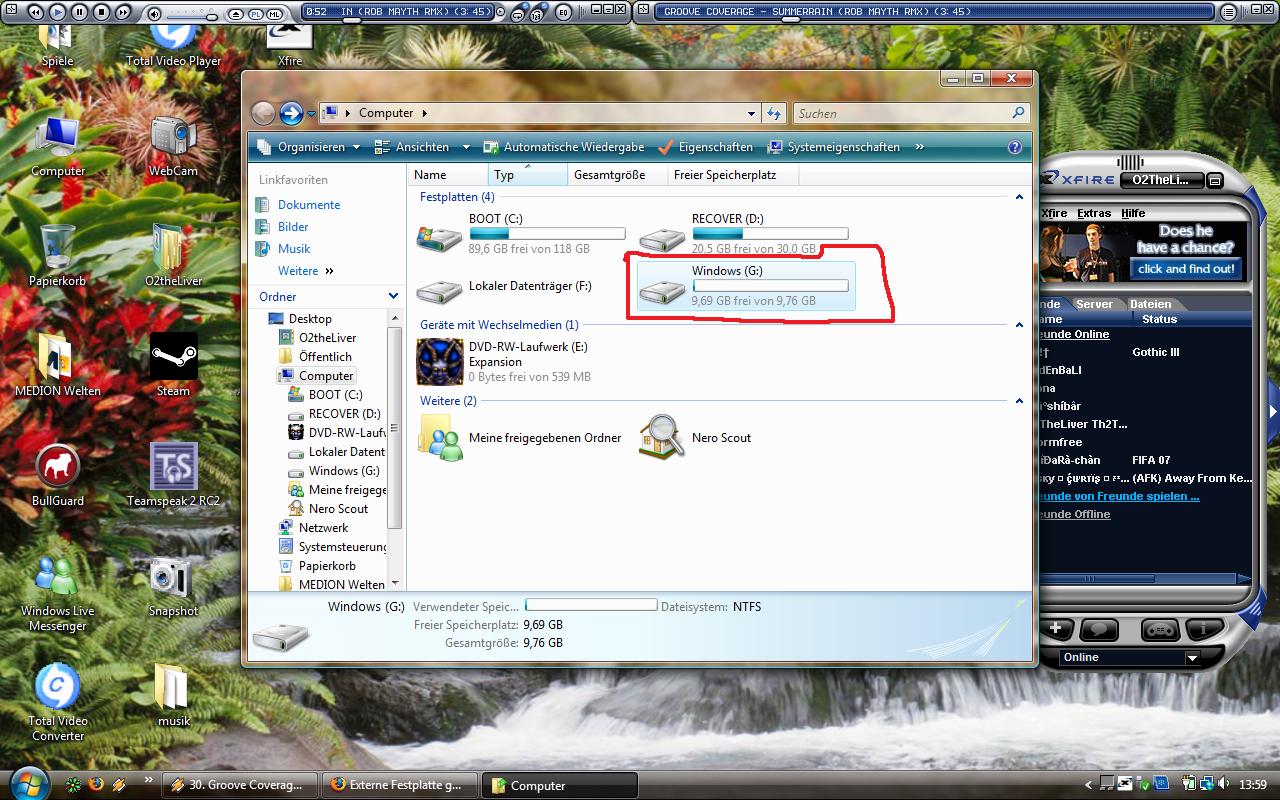Click the Ansichten toolbar button

413,147
